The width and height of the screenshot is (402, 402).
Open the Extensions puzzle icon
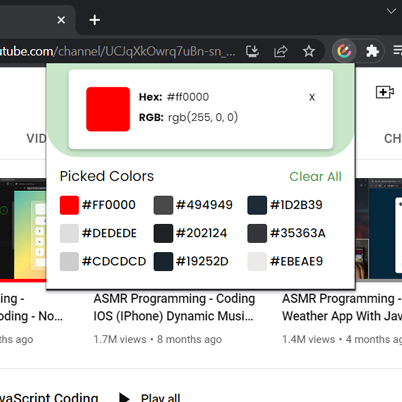372,51
